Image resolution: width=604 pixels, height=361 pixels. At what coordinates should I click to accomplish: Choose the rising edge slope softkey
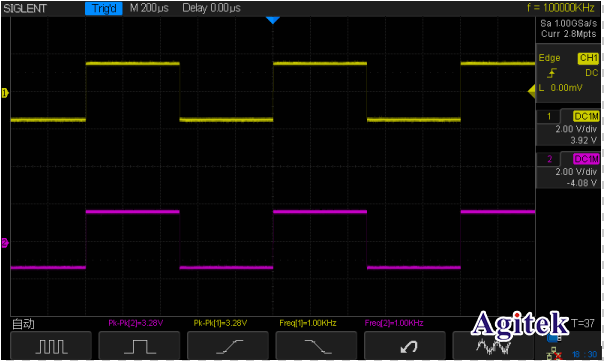point(228,346)
